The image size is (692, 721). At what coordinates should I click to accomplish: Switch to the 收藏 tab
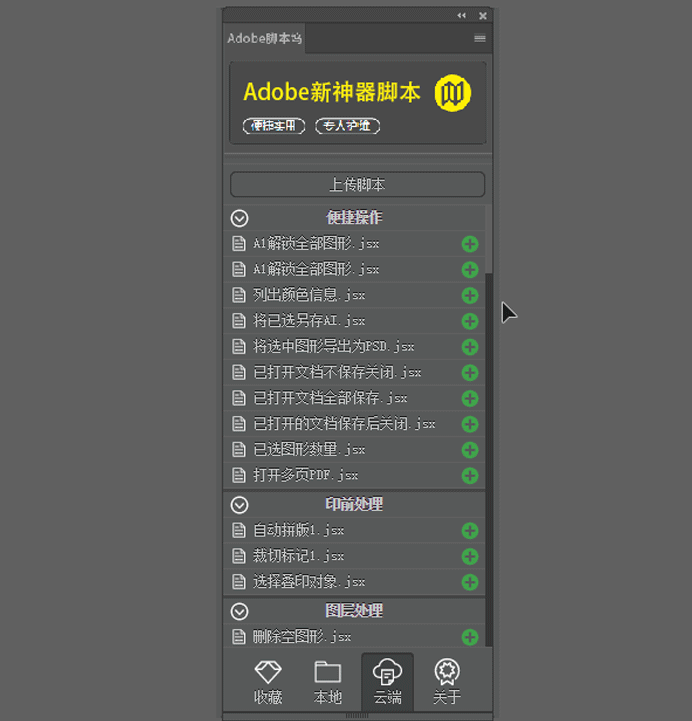point(268,682)
